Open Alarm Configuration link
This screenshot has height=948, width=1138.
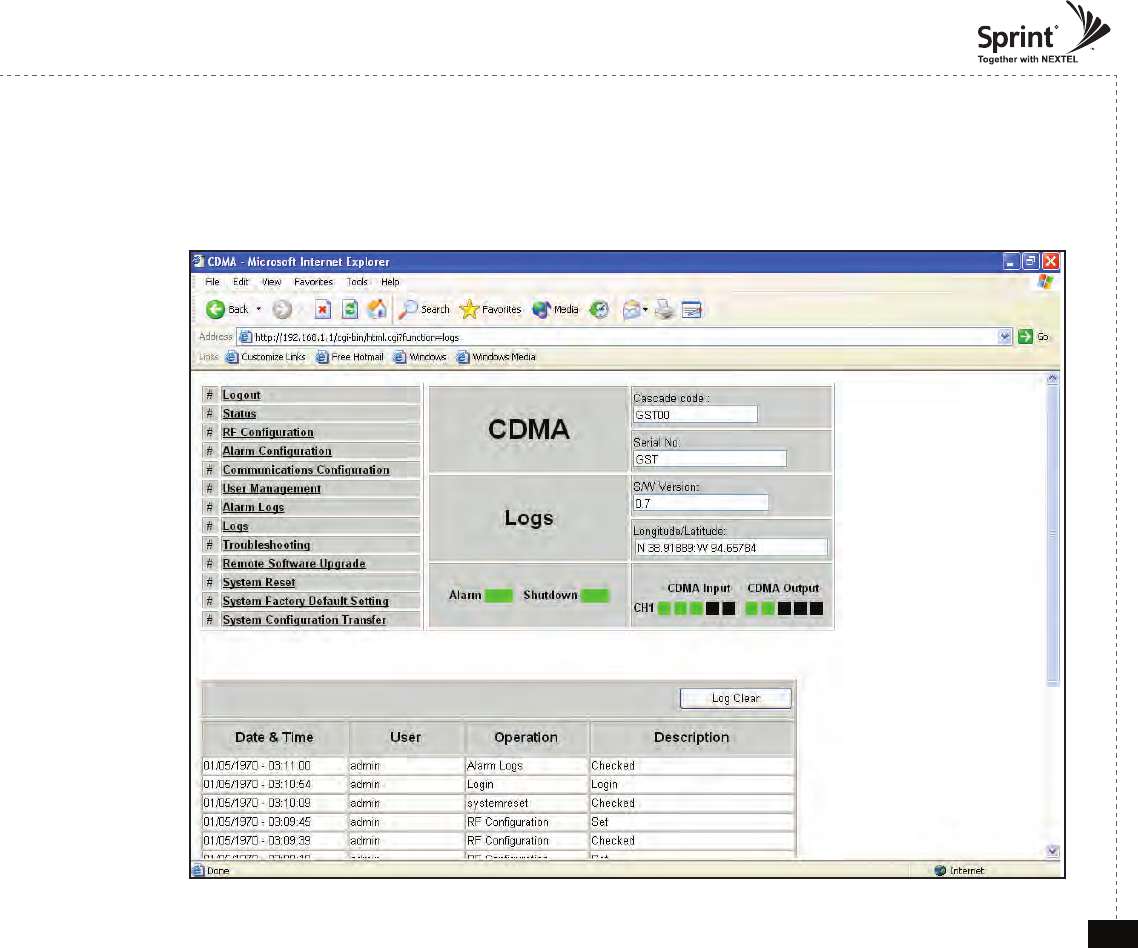coord(277,451)
